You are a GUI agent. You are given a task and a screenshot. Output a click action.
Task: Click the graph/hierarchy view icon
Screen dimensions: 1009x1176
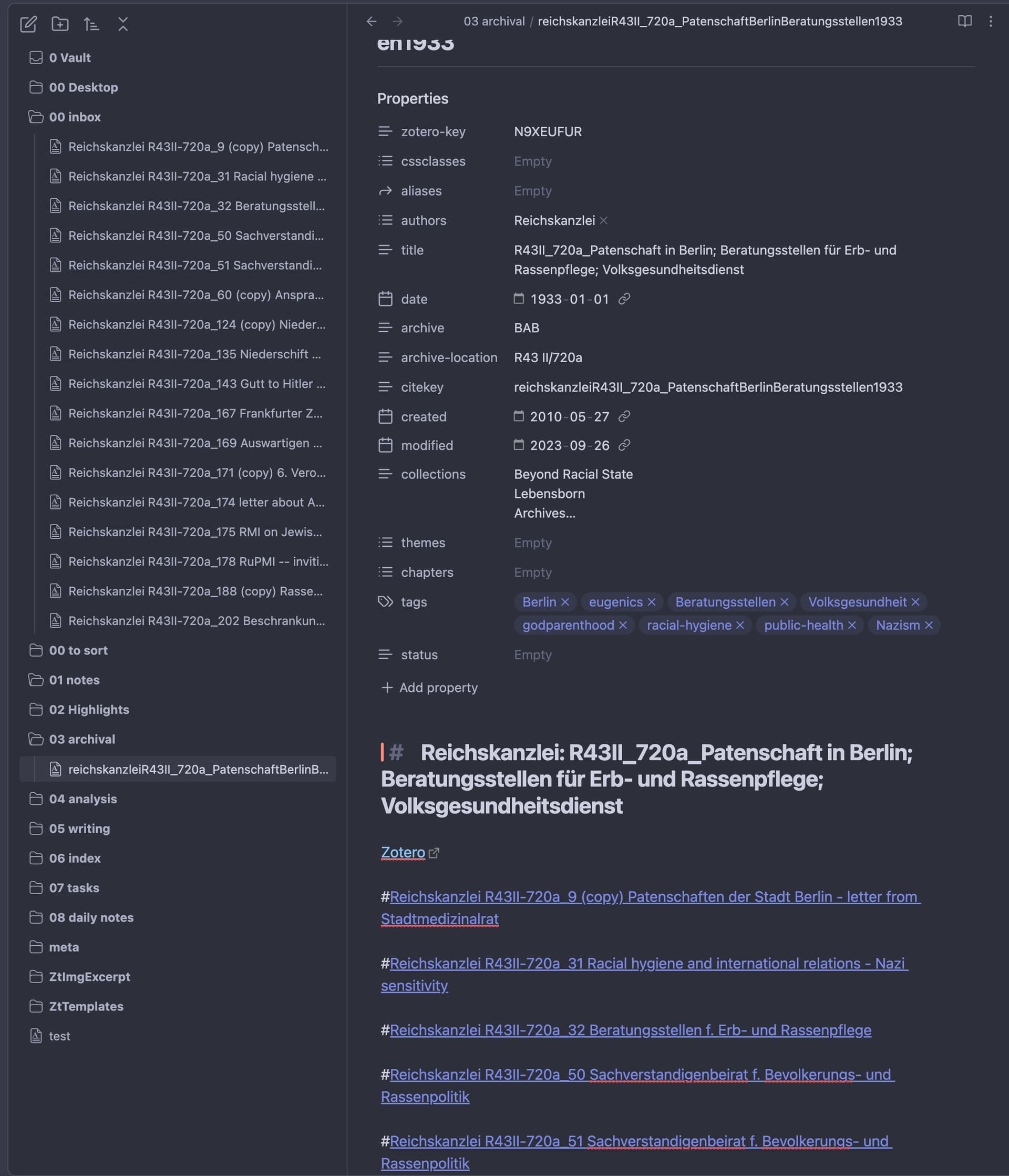(92, 24)
